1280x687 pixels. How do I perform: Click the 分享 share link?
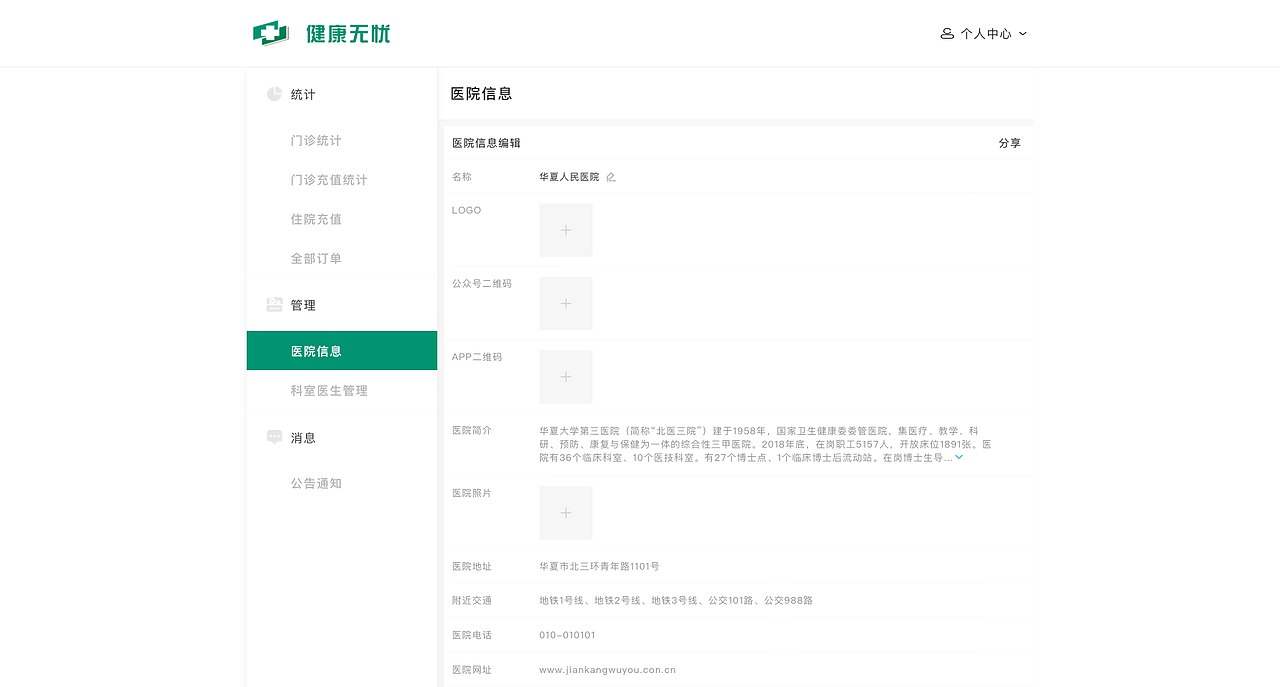tap(1010, 143)
